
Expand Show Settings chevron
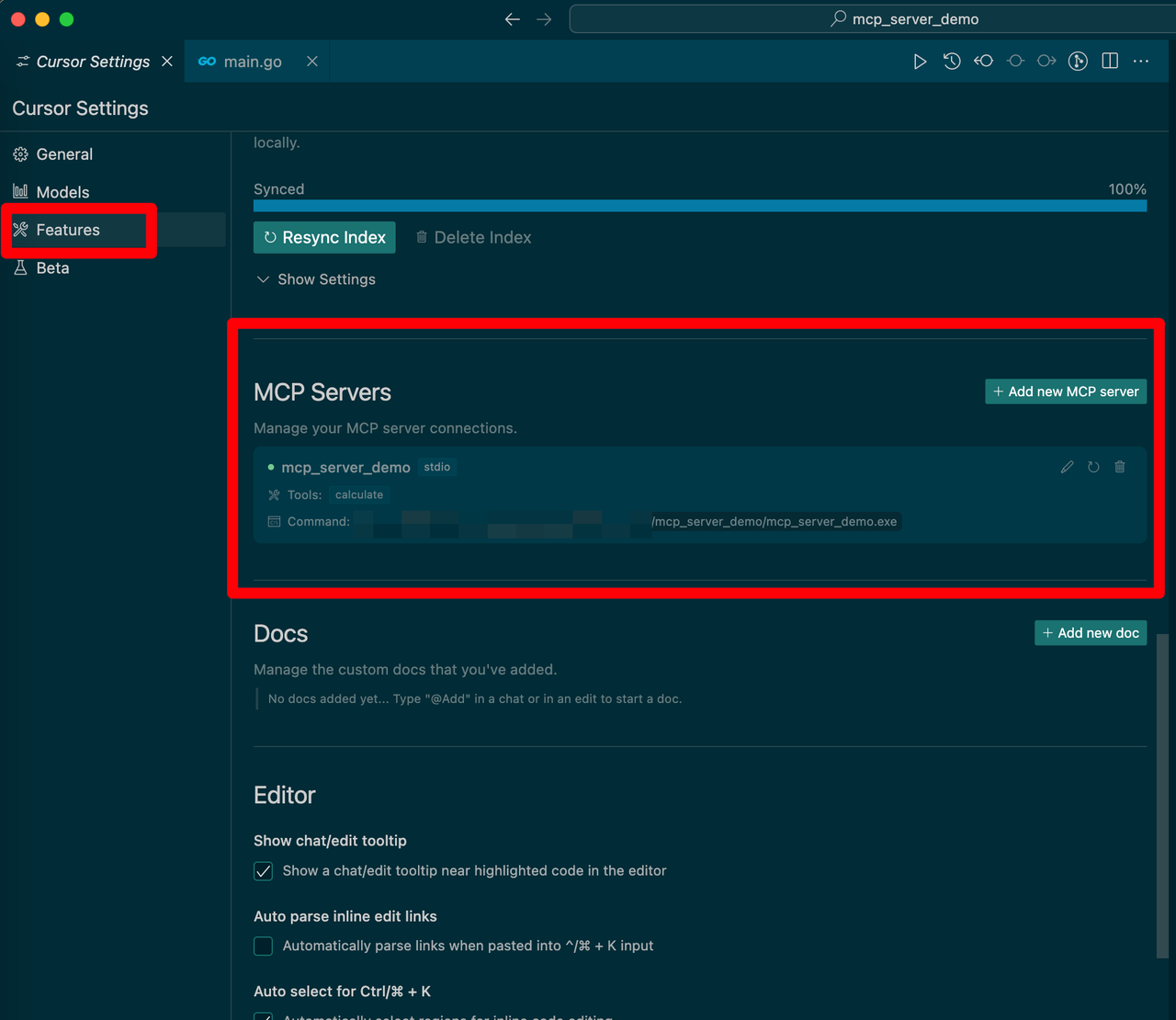pos(264,279)
